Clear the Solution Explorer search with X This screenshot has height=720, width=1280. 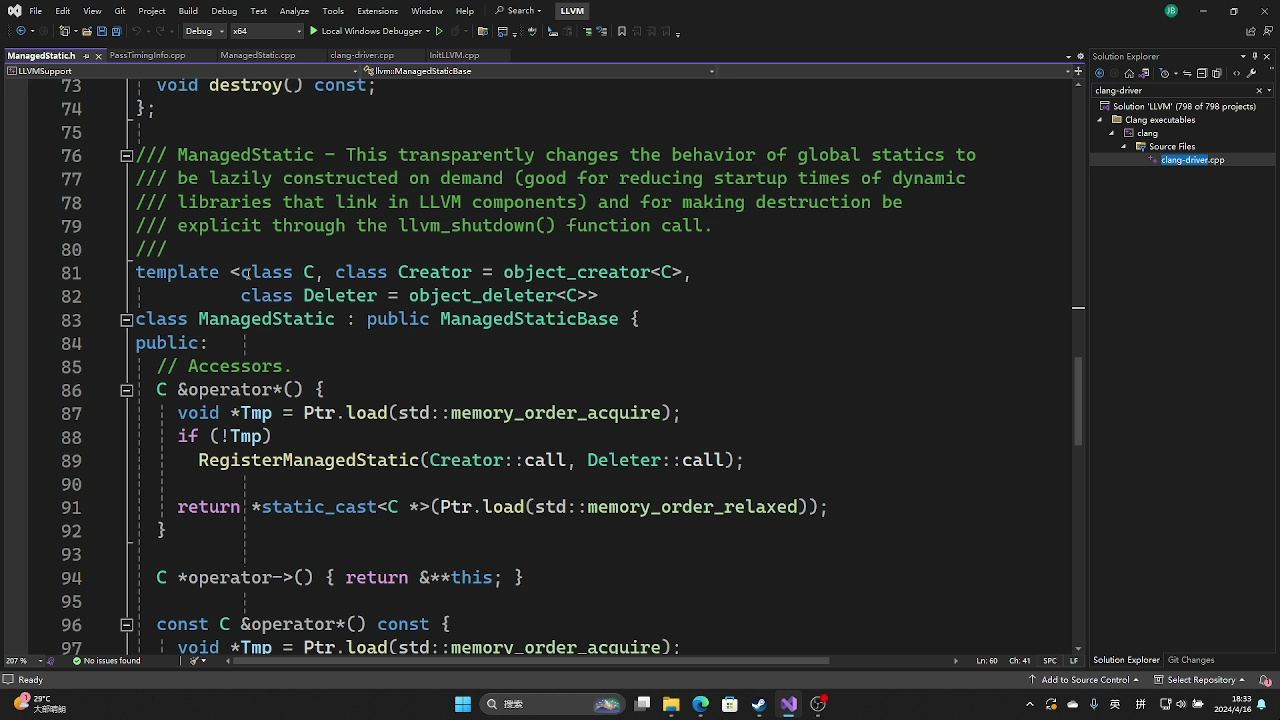click(x=1259, y=90)
